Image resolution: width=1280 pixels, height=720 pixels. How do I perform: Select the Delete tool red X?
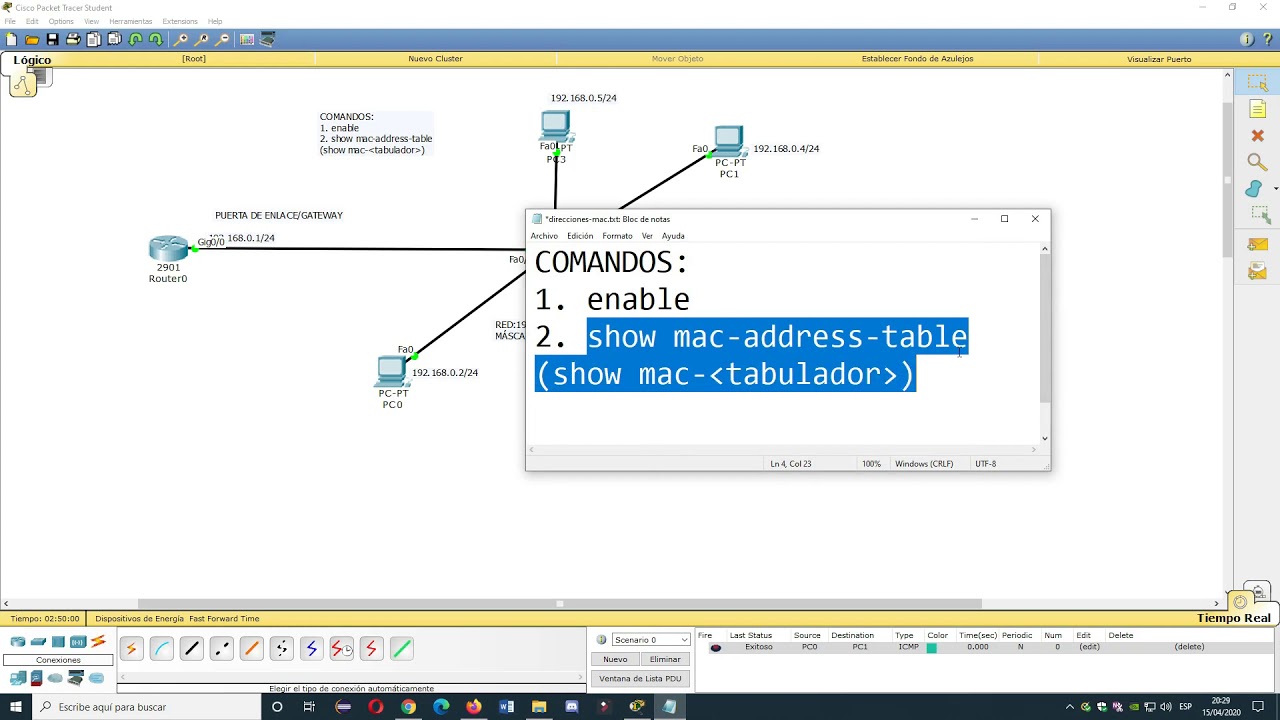tap(1257, 135)
